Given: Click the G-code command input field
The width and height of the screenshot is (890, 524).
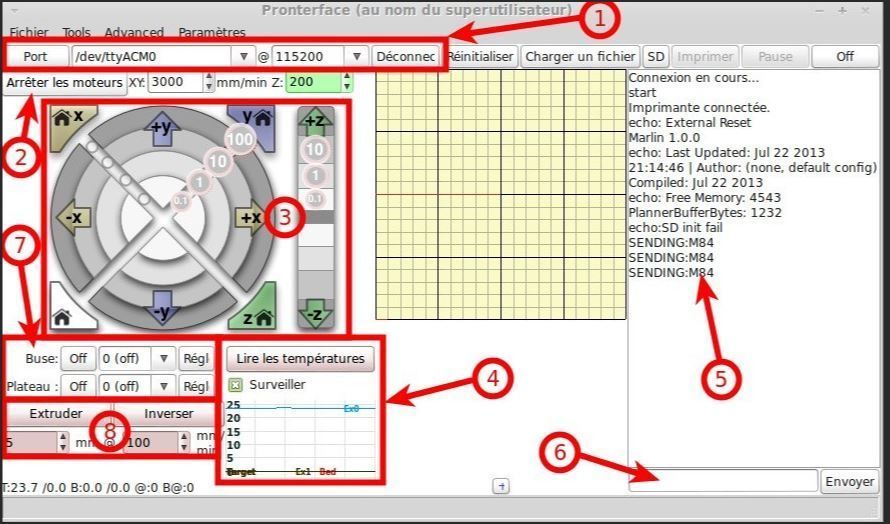Looking at the screenshot, I should [x=723, y=481].
